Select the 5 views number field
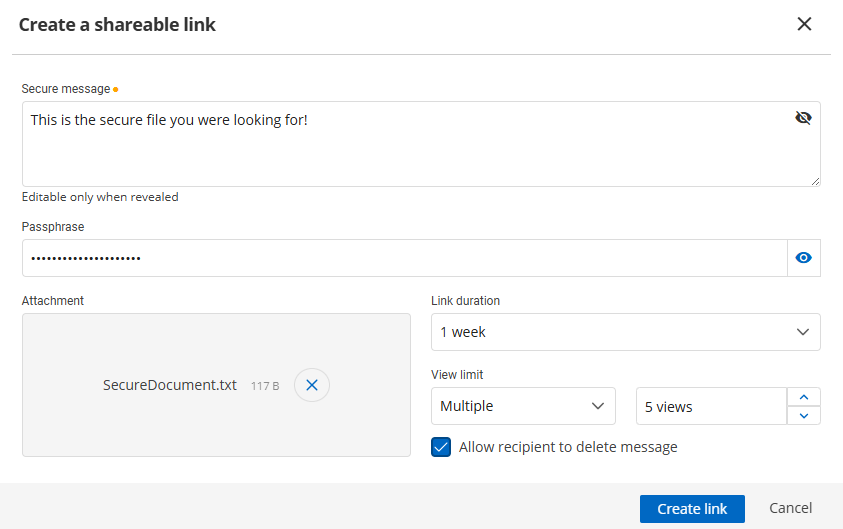The width and height of the screenshot is (843, 529). pyautogui.click(x=710, y=407)
